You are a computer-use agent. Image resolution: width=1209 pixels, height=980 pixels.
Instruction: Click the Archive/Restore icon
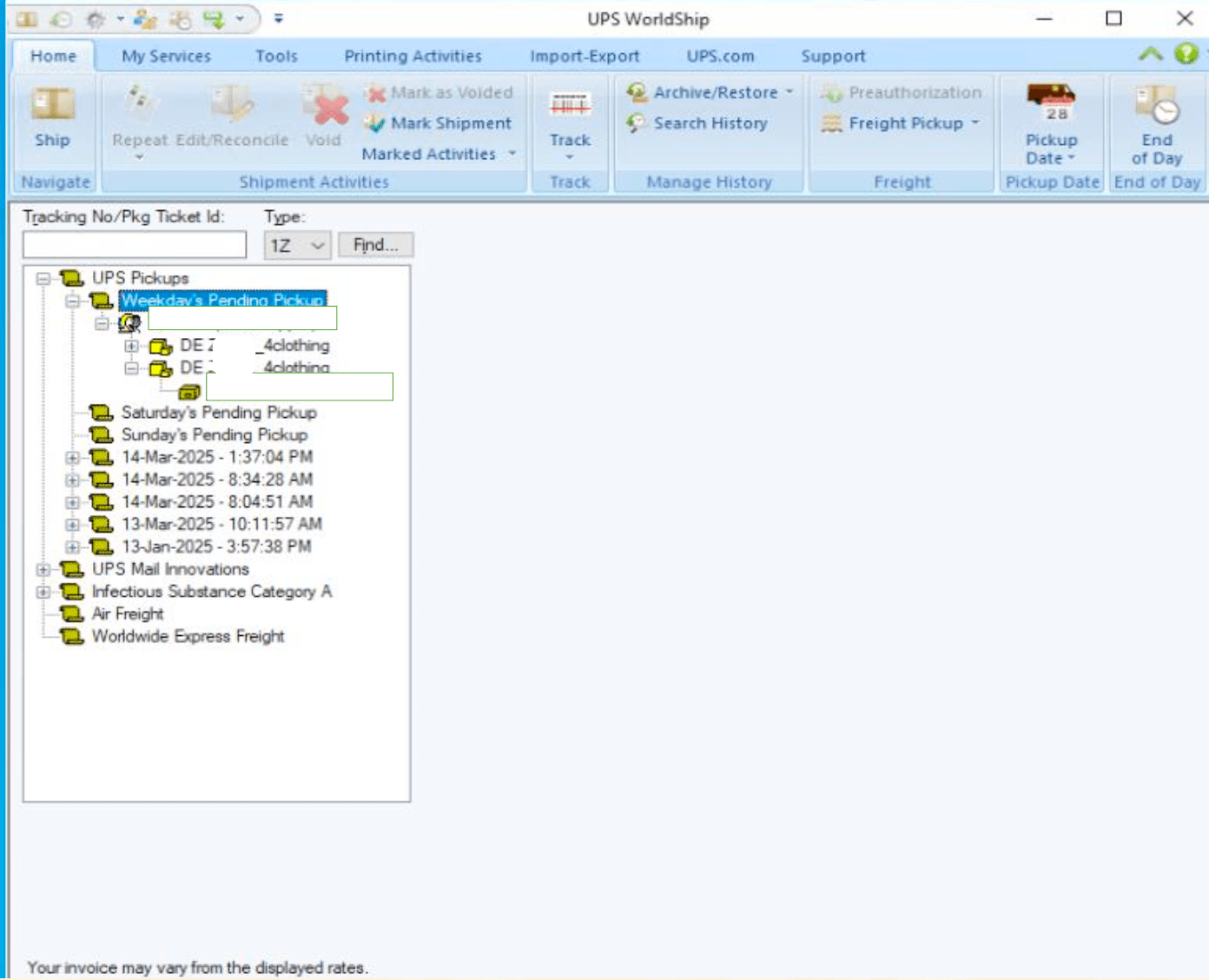(x=638, y=92)
